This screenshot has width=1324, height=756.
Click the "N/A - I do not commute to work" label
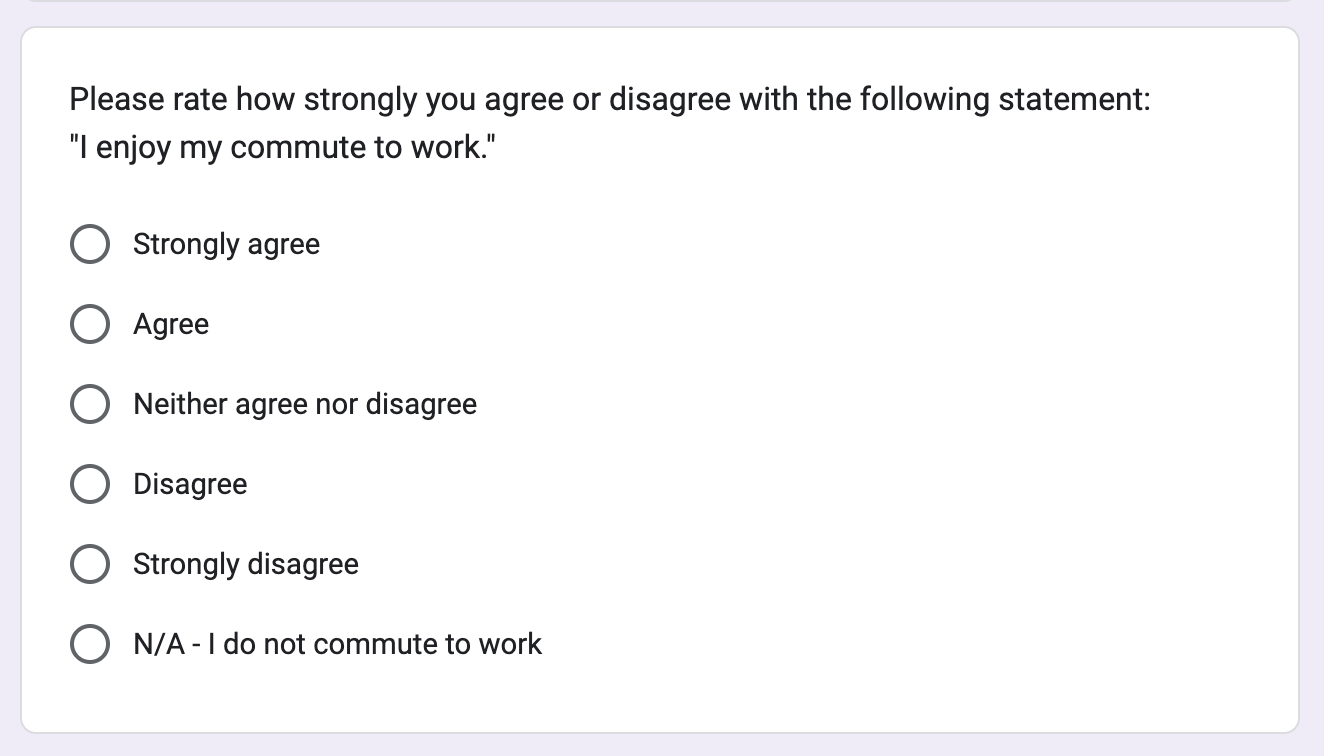[x=337, y=644]
